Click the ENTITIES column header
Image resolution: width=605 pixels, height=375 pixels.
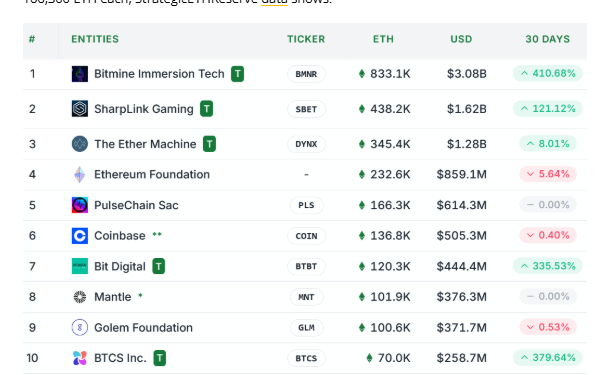(95, 39)
